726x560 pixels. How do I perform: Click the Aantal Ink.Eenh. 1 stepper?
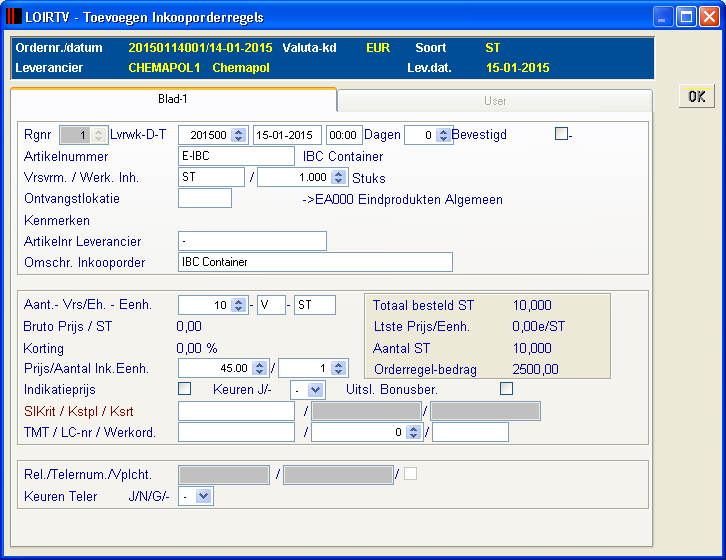coord(338,368)
